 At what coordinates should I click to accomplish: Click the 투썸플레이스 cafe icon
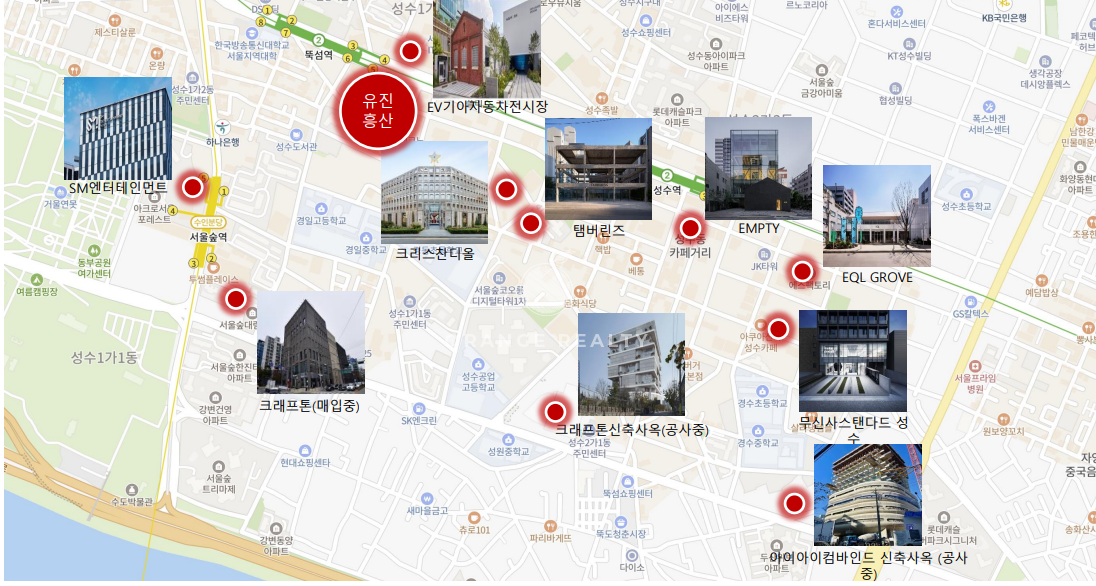point(213,268)
